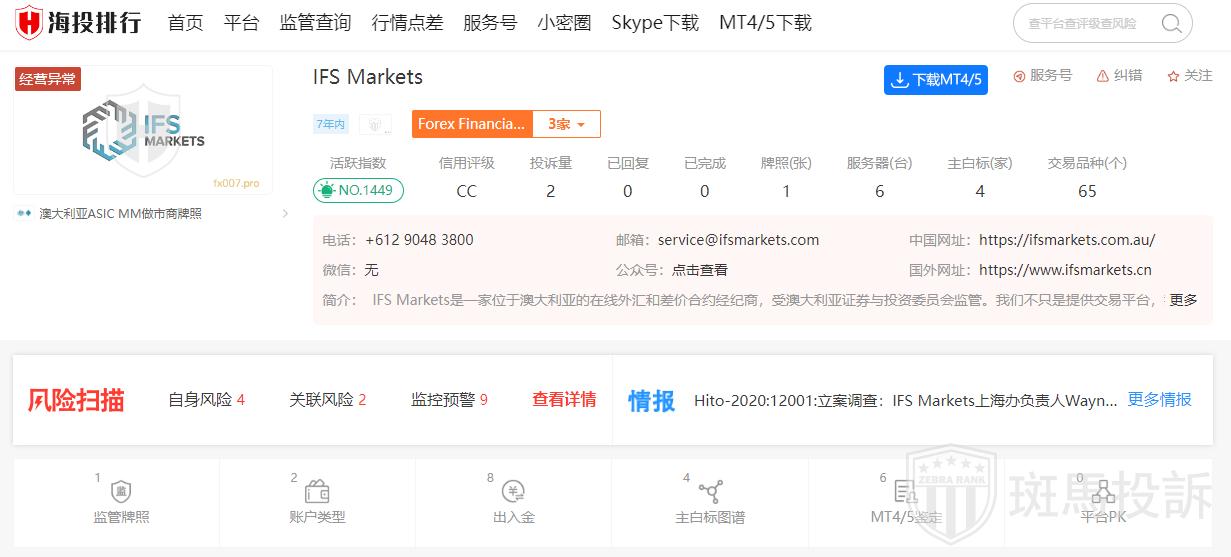The height and width of the screenshot is (557, 1231).
Task: Expand company intro with 更多
Action: coord(1183,300)
